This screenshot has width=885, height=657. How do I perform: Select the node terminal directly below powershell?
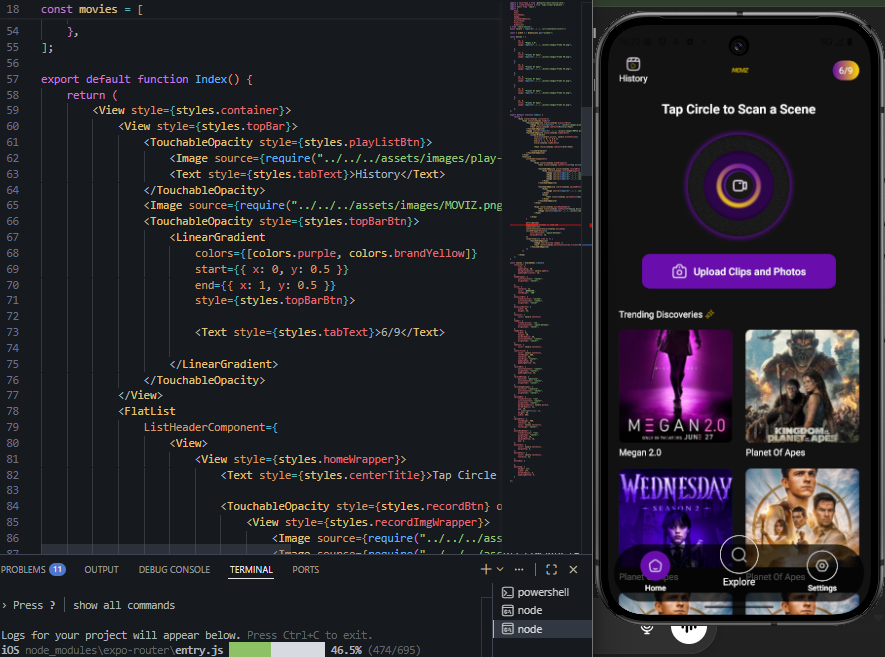tap(542, 610)
